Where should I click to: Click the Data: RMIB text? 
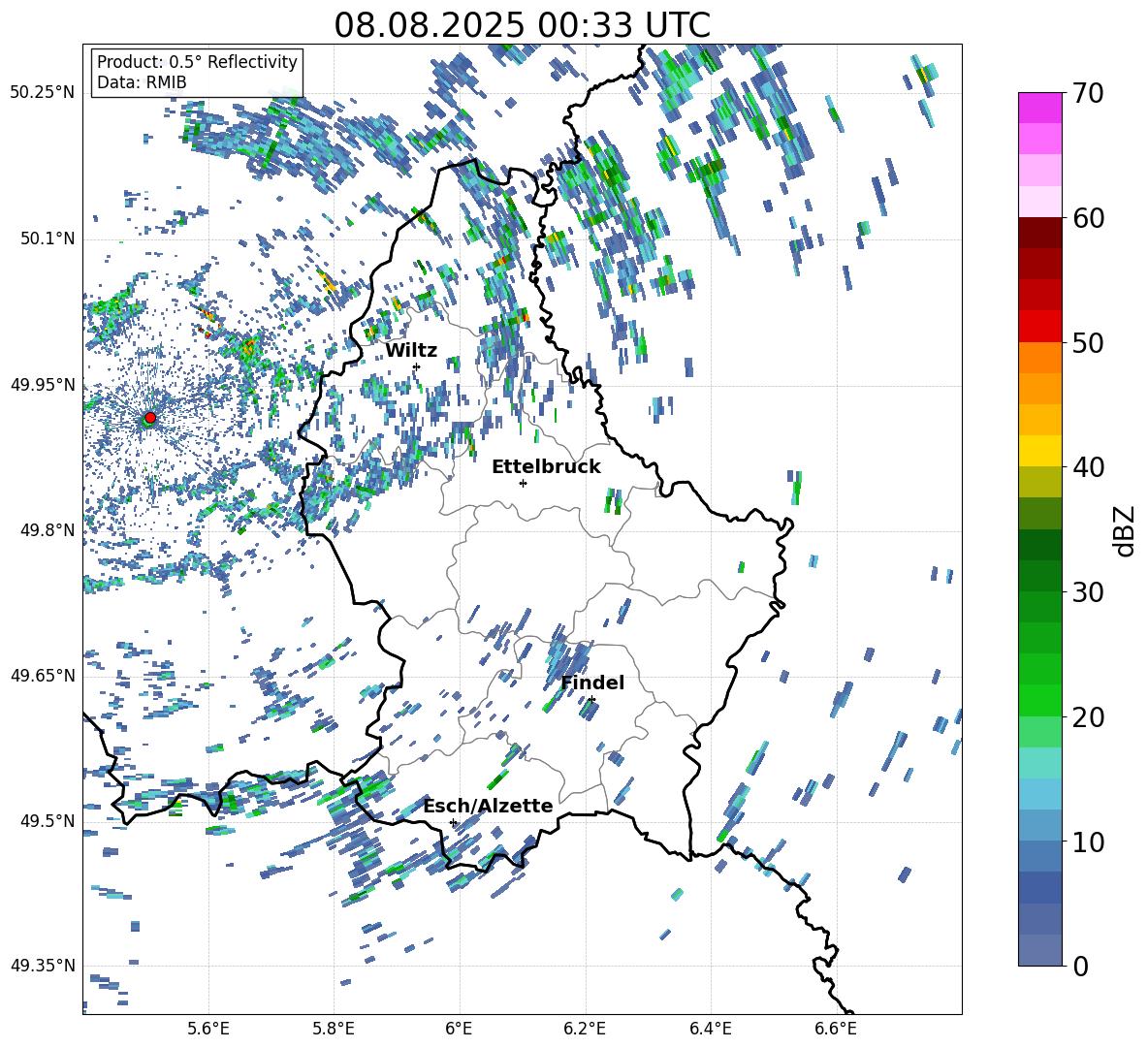pyautogui.click(x=142, y=82)
